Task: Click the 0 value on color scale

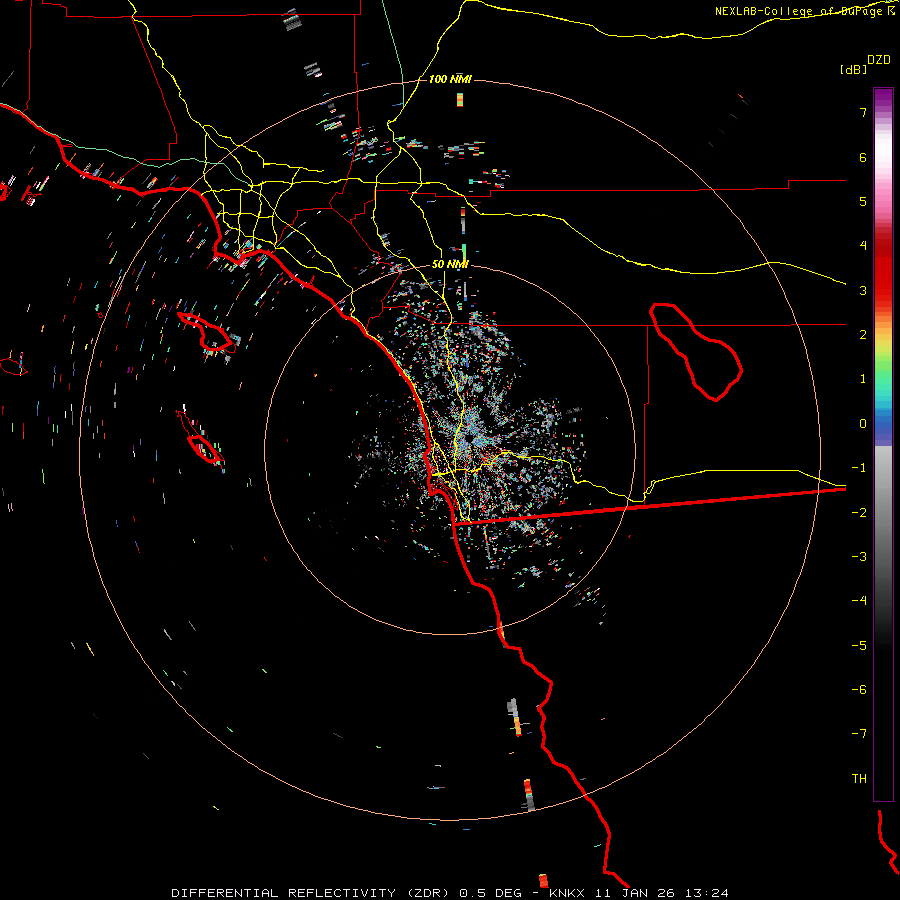Action: [x=863, y=424]
